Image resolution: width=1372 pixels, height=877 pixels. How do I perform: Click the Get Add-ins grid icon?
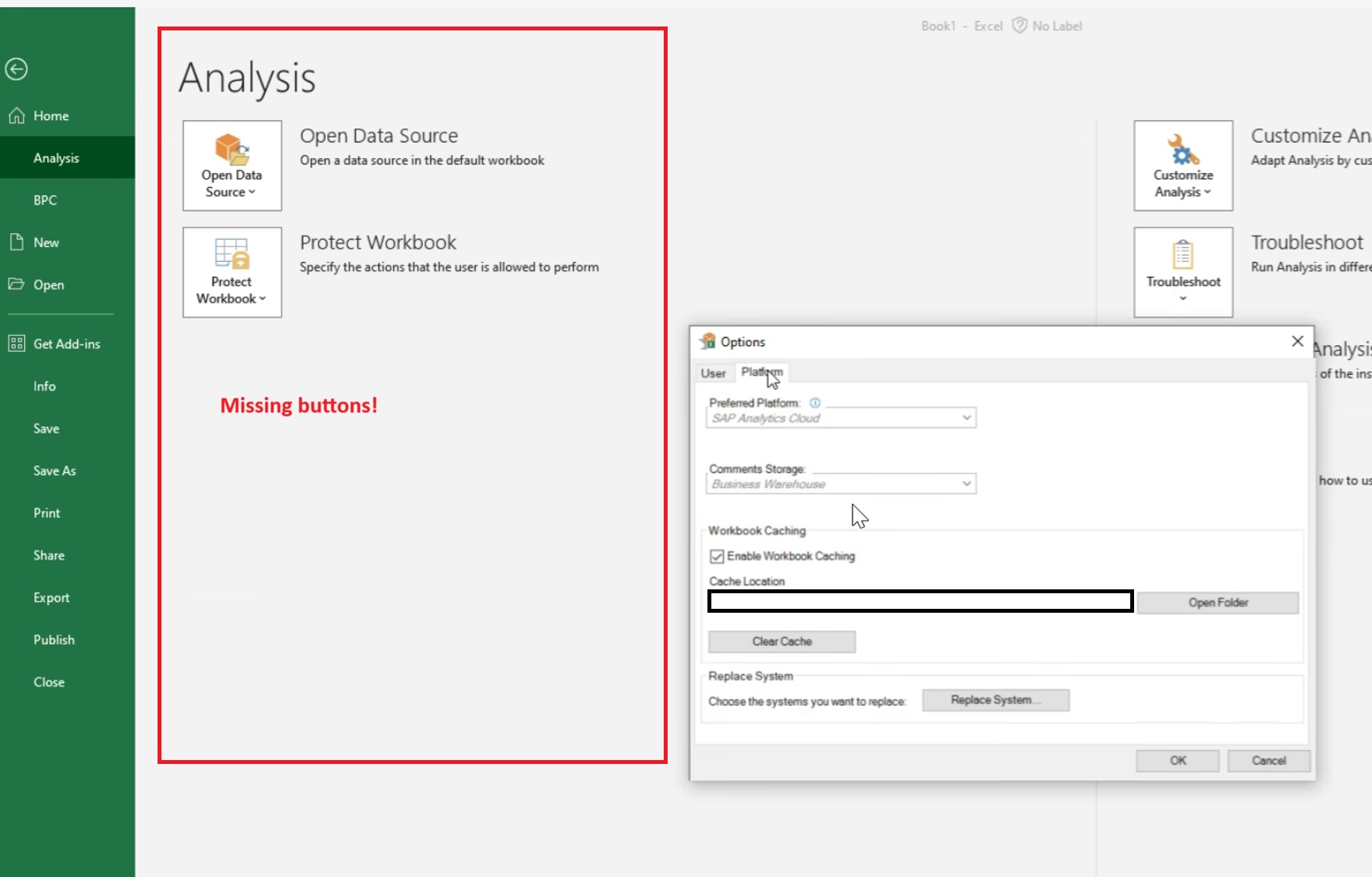[16, 343]
